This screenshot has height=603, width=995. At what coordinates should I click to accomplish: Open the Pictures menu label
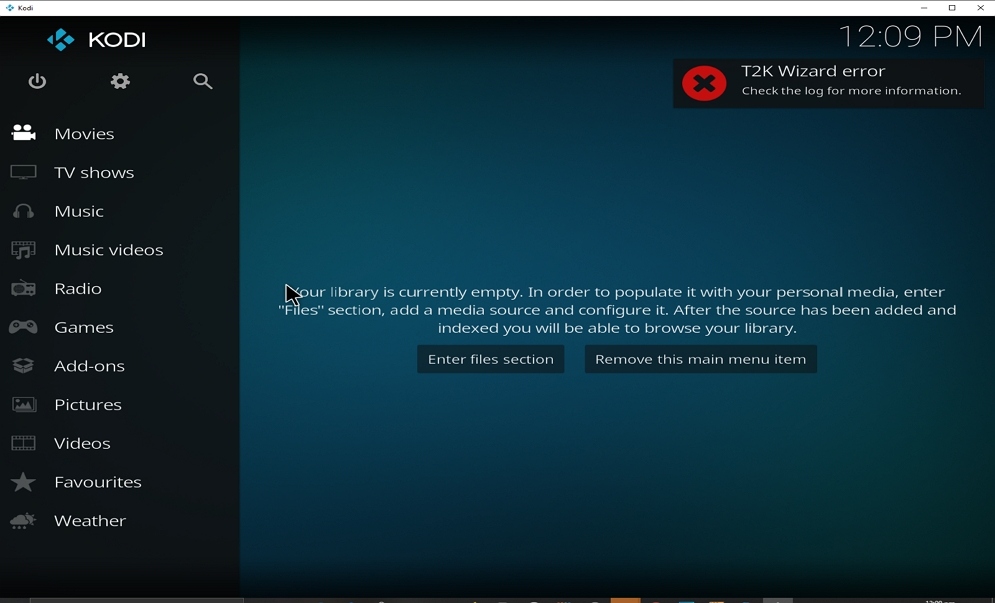[88, 405]
